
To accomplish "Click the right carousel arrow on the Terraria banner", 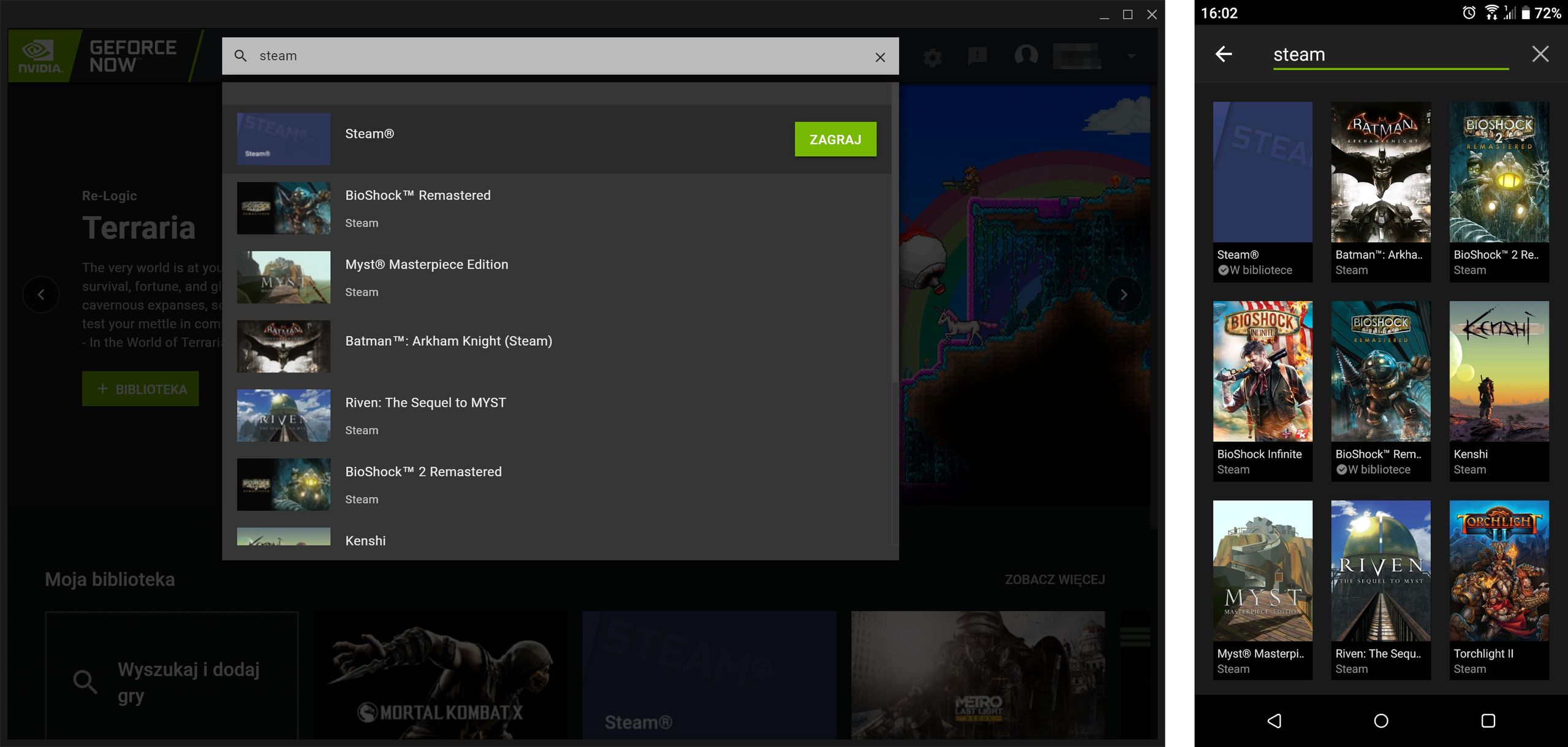I will [x=1124, y=294].
